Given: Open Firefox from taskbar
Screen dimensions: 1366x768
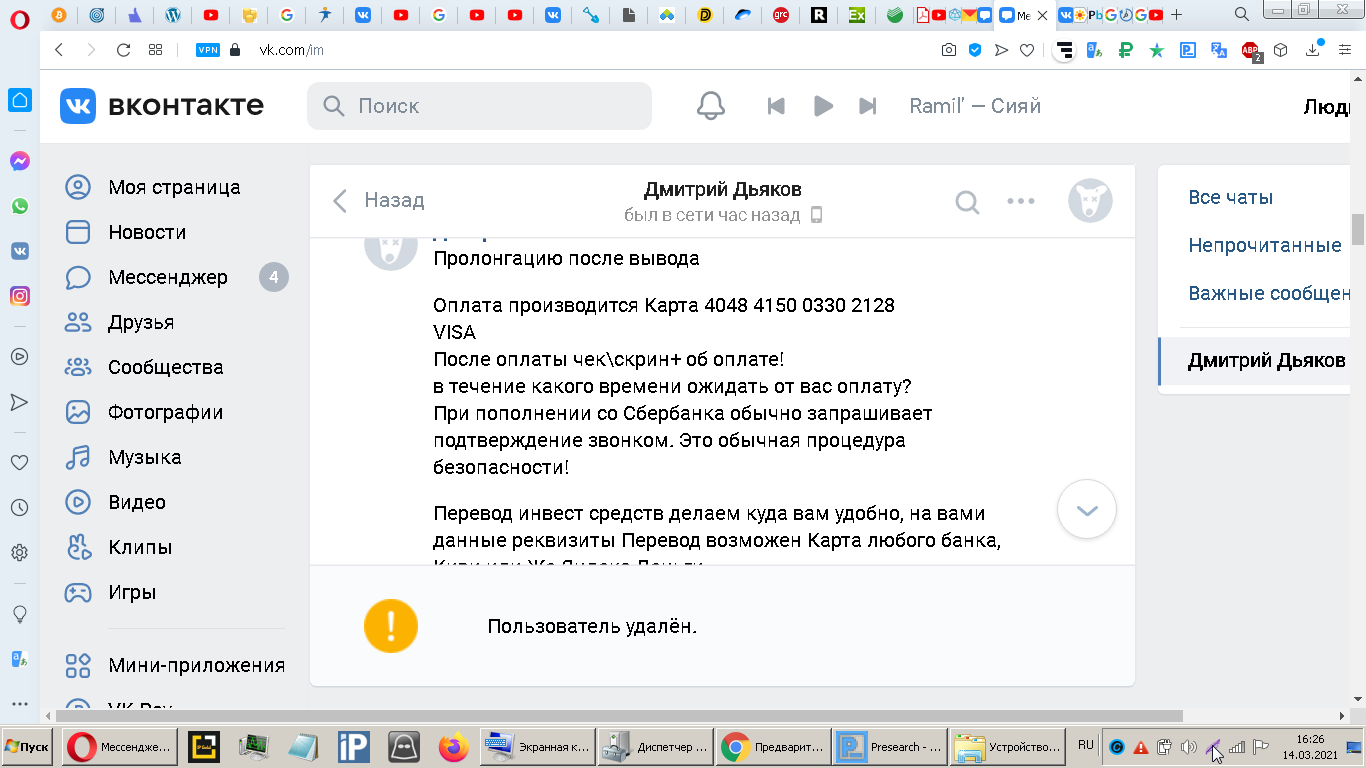Looking at the screenshot, I should click(453, 747).
